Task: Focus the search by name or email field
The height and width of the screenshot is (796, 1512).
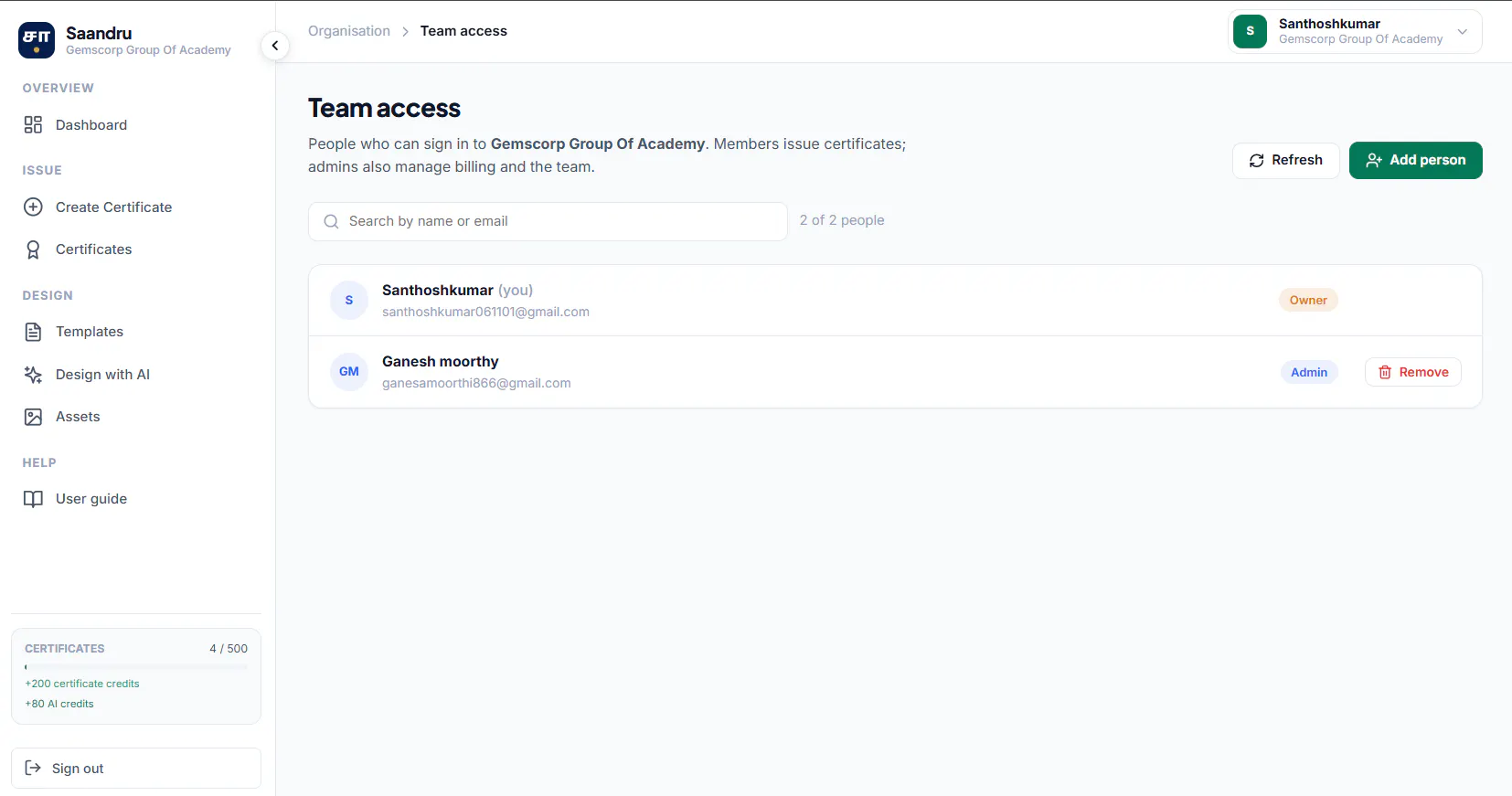Action: [548, 221]
